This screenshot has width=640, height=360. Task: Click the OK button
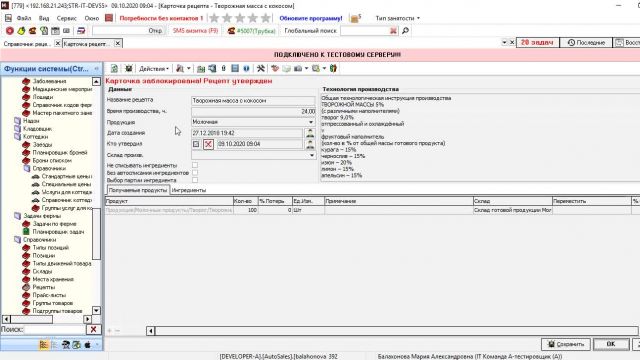(x=611, y=344)
